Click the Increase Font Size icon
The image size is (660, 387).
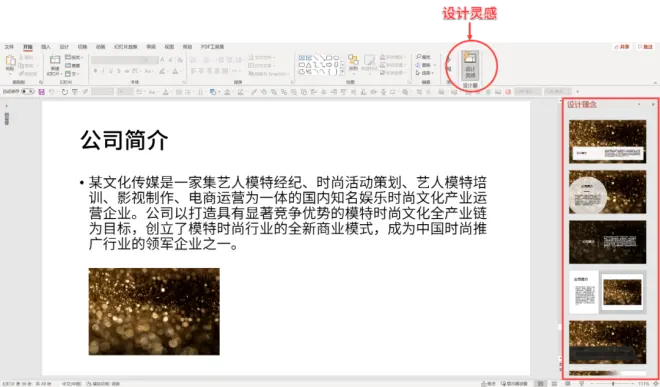coord(162,60)
